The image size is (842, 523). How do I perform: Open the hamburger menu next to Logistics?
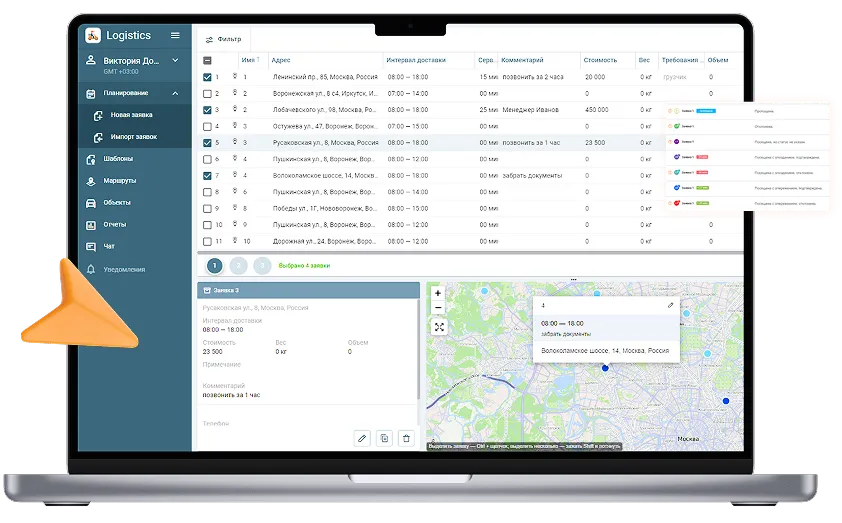click(175, 35)
